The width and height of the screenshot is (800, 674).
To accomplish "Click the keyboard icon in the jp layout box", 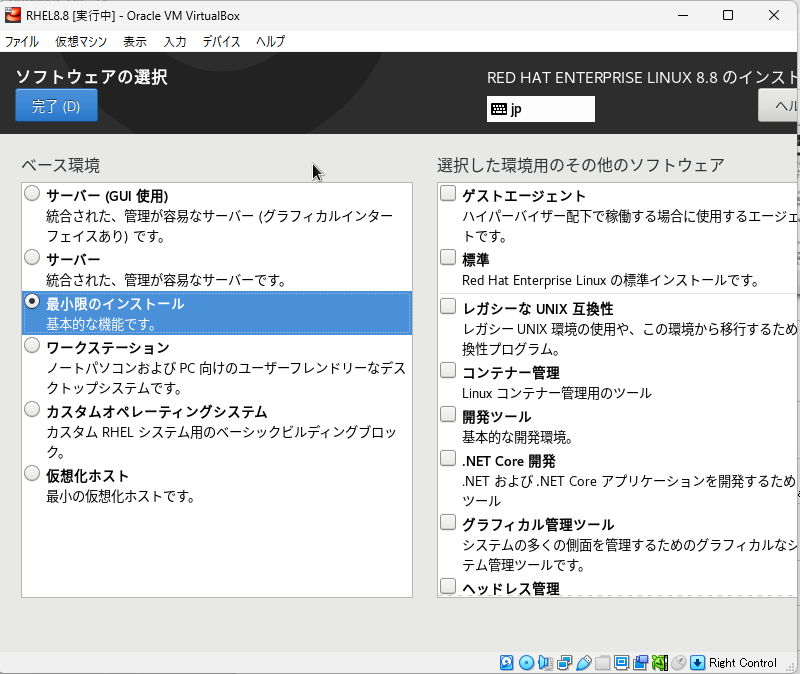I will pyautogui.click(x=498, y=109).
